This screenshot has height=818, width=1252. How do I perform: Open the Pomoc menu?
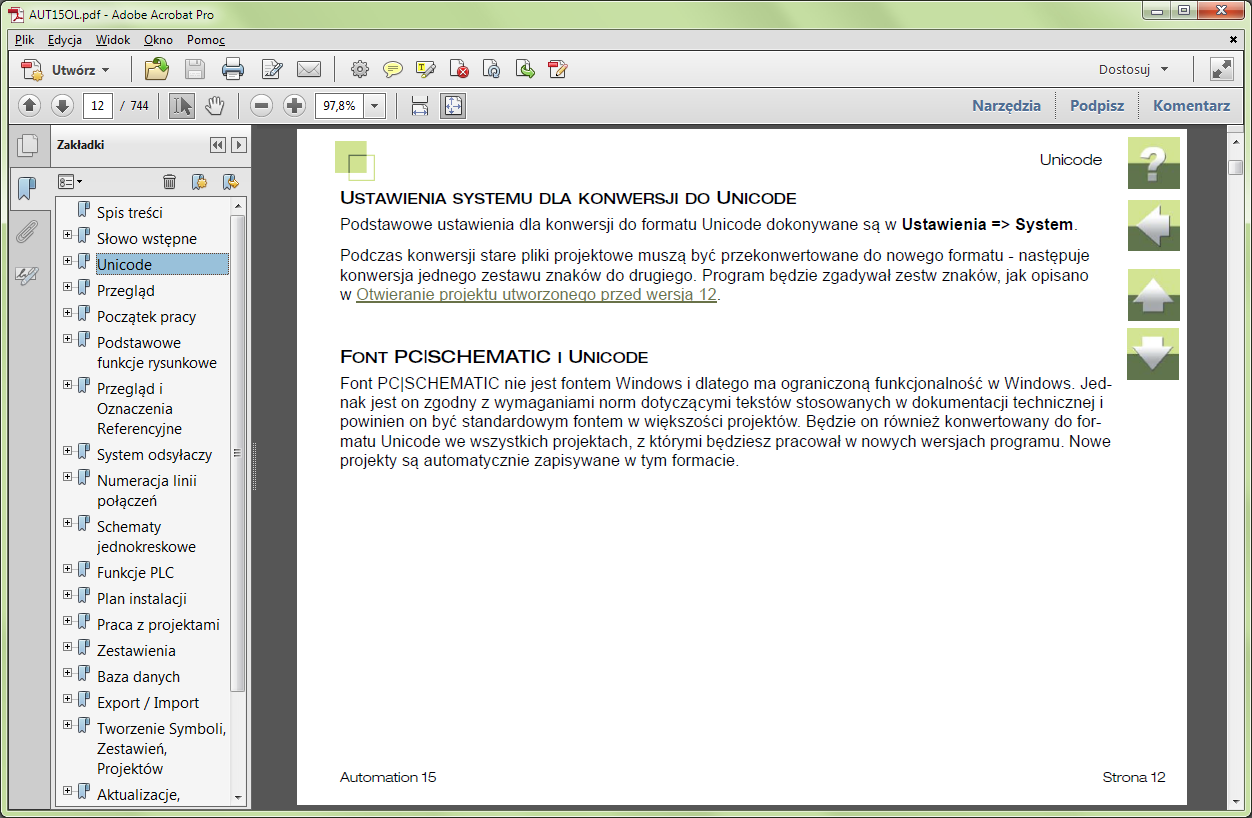206,40
